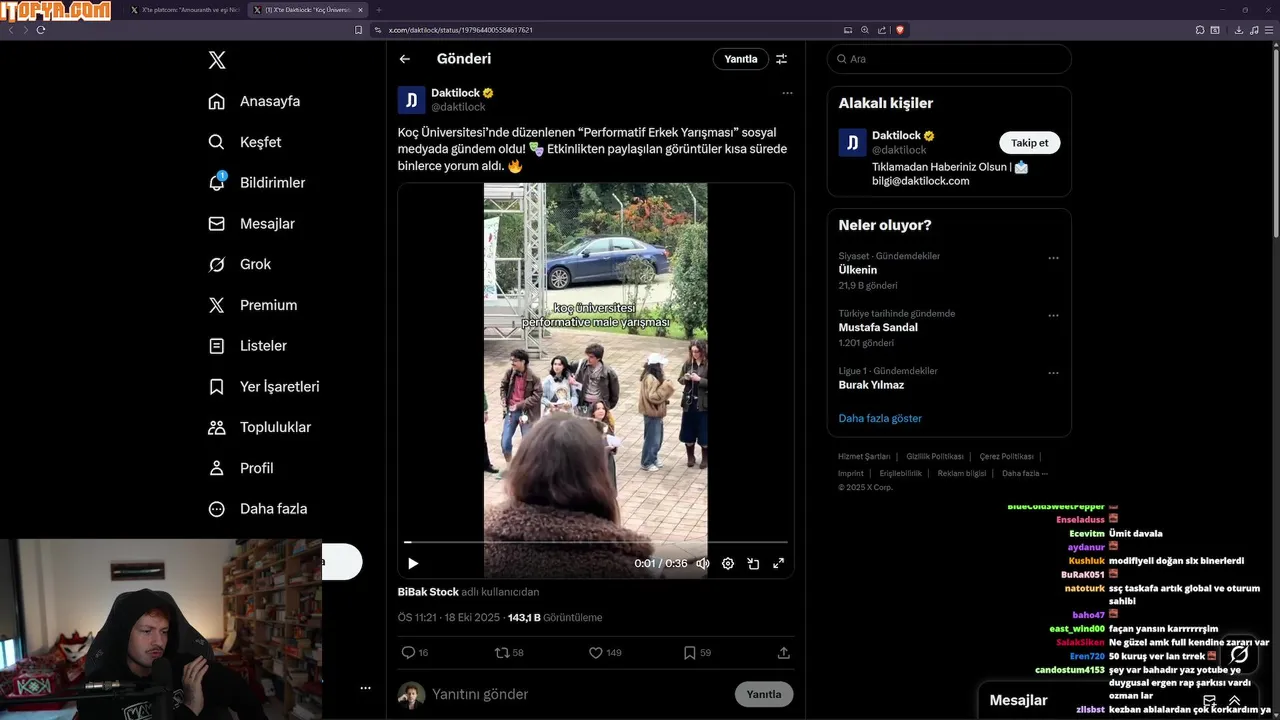Click the Brave Shields lion icon
Screen dimensions: 1280x720
coord(900,30)
